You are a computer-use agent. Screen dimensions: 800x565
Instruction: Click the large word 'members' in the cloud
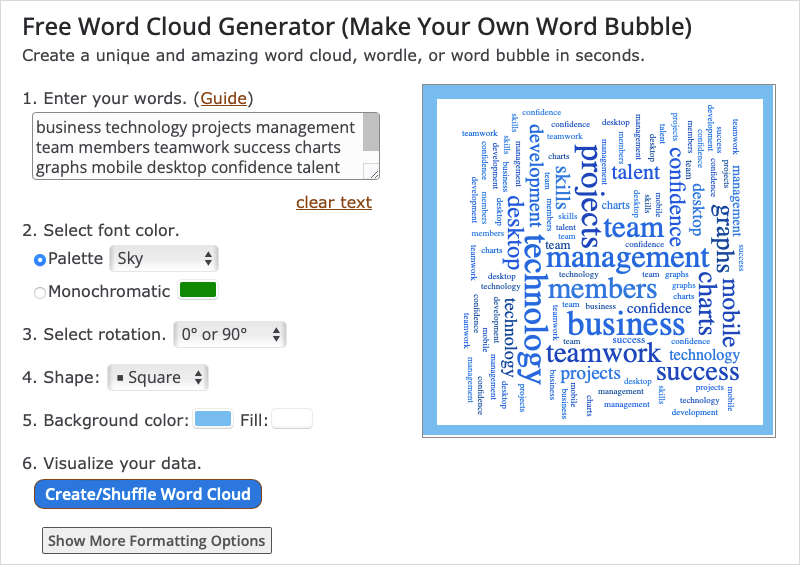(x=602, y=290)
